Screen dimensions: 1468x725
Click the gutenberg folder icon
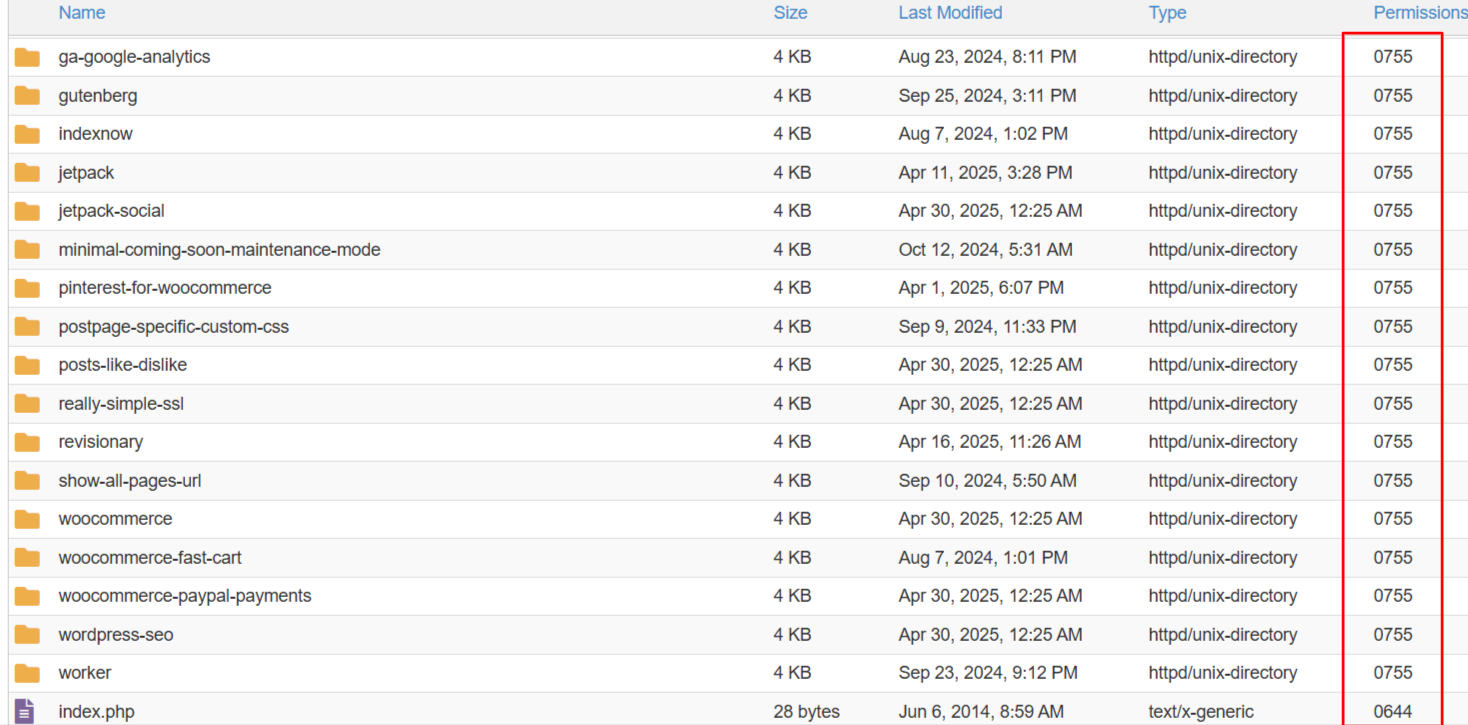tap(27, 96)
